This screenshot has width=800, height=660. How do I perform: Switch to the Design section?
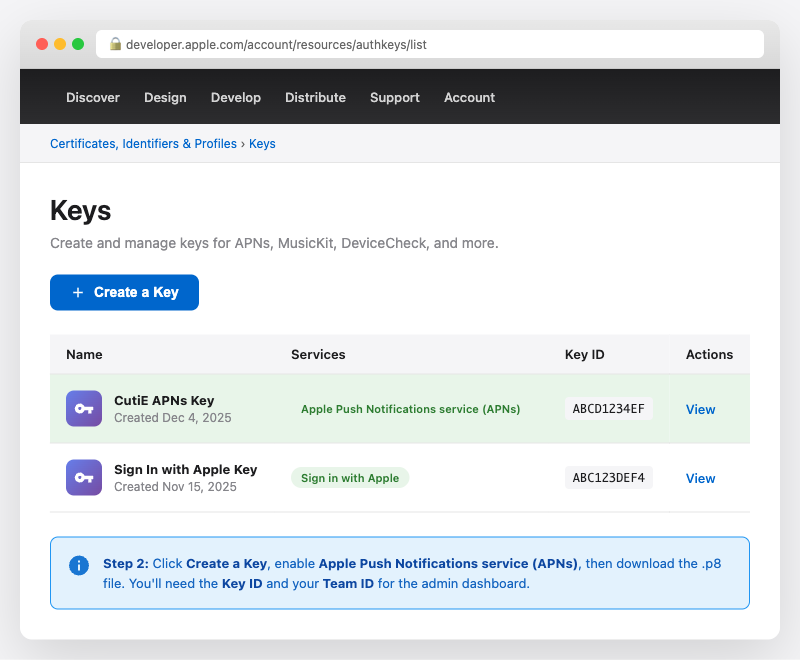(x=165, y=97)
